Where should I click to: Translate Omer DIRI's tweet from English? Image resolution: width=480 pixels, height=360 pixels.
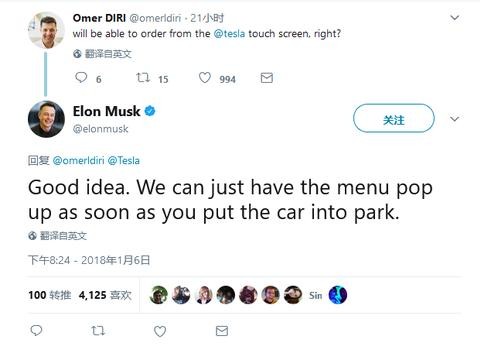102,54
